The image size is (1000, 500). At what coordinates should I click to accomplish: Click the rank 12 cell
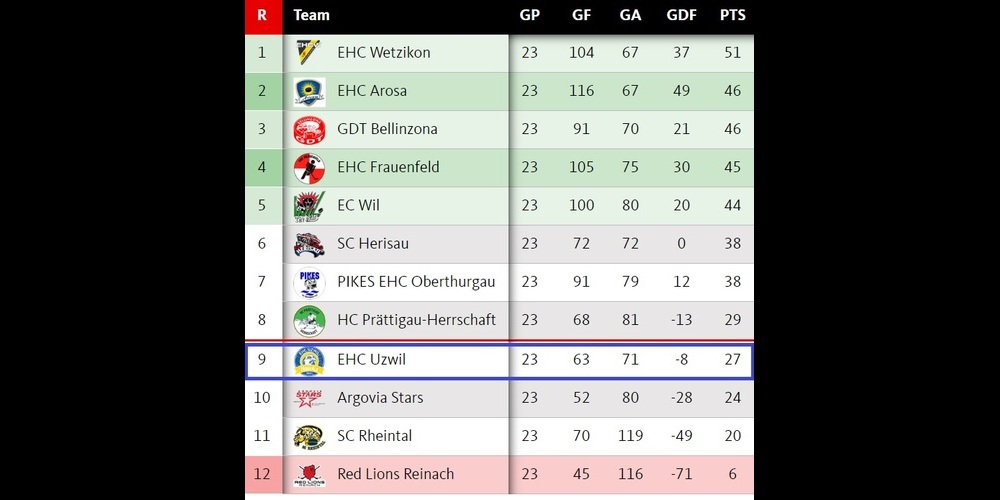tap(262, 474)
